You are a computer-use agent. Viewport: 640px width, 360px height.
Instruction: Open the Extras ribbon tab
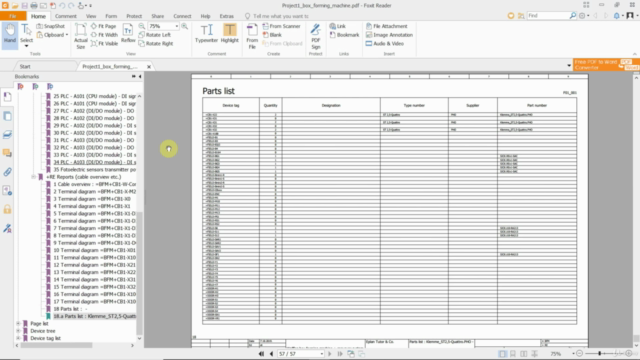tap(227, 16)
